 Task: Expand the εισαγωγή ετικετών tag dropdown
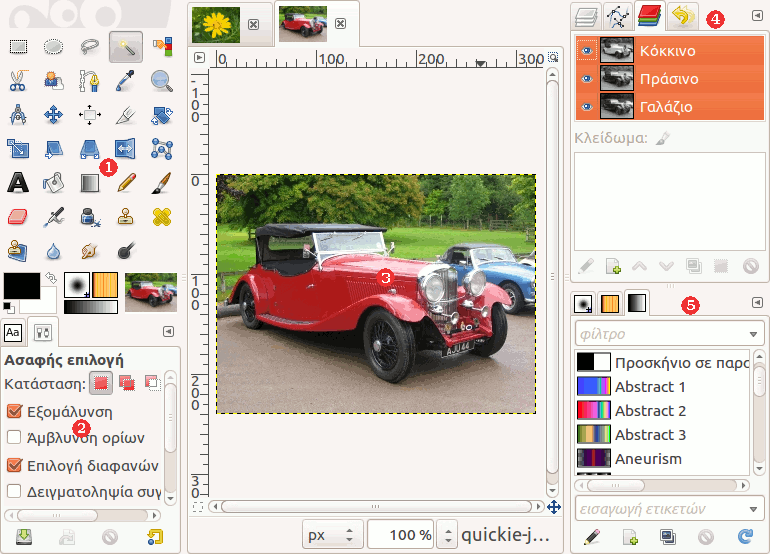754,508
